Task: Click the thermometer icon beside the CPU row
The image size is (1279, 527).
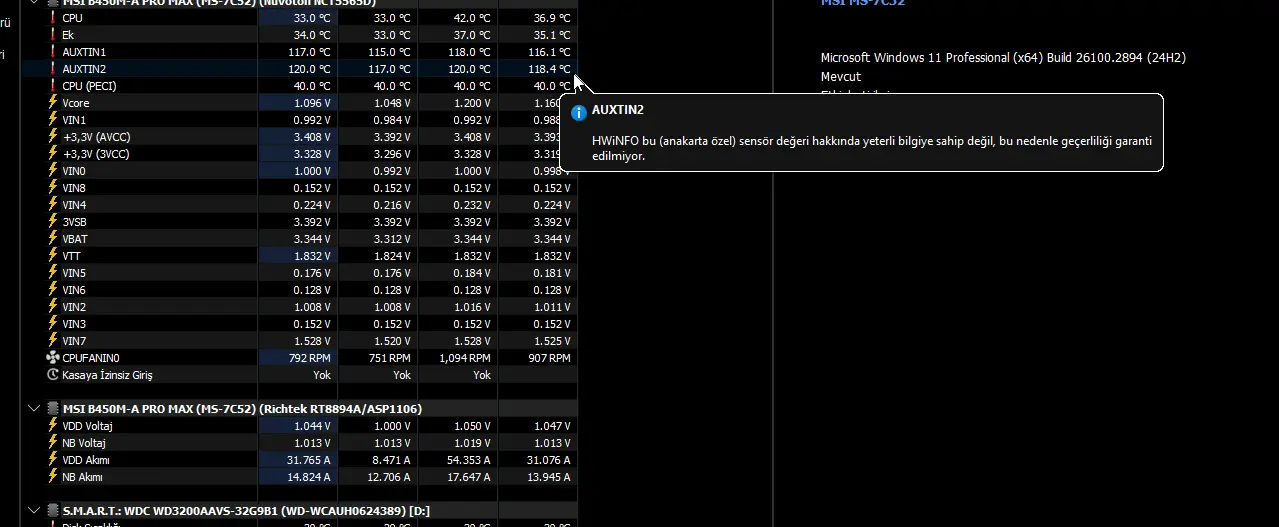Action: coord(53,18)
